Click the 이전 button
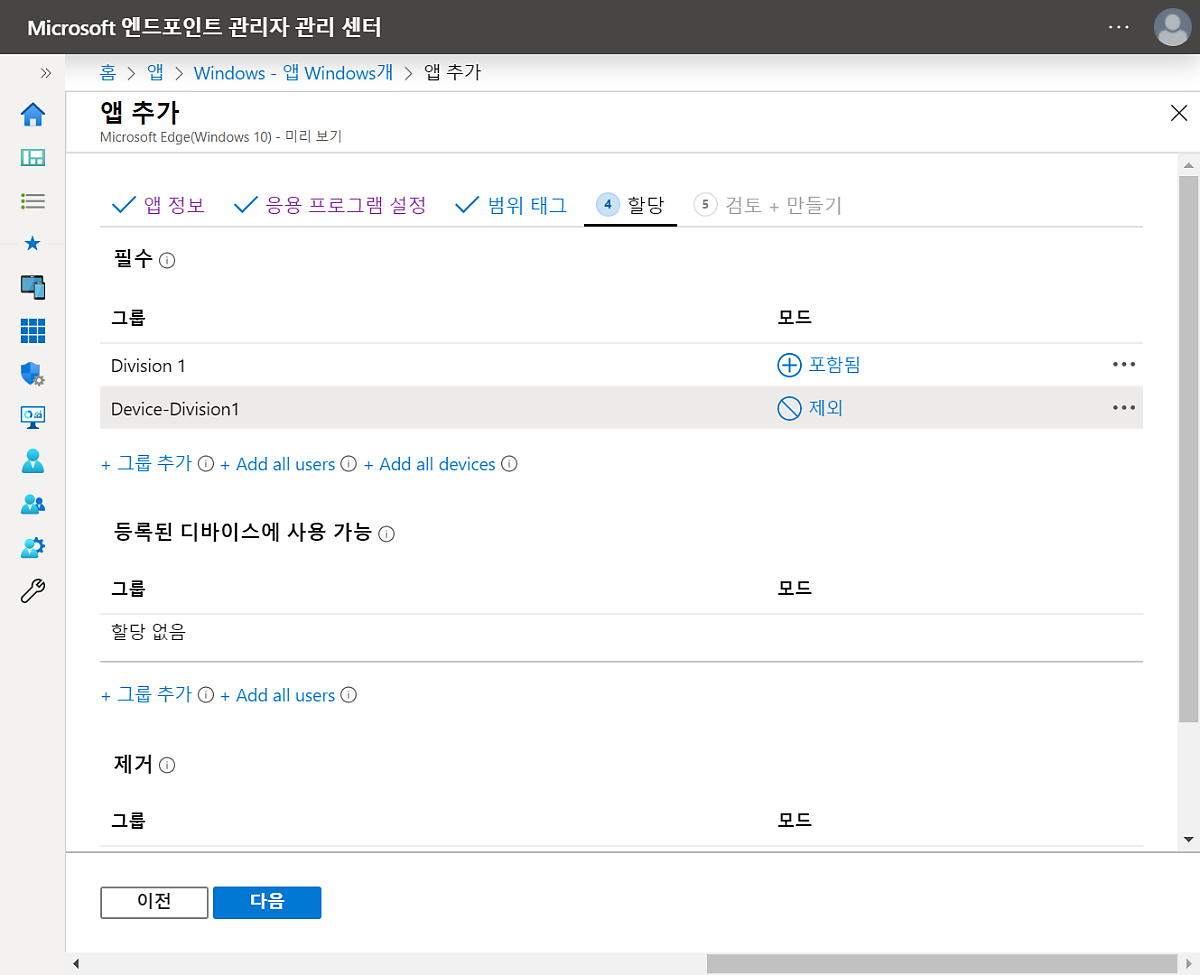1200x975 pixels. coord(154,902)
